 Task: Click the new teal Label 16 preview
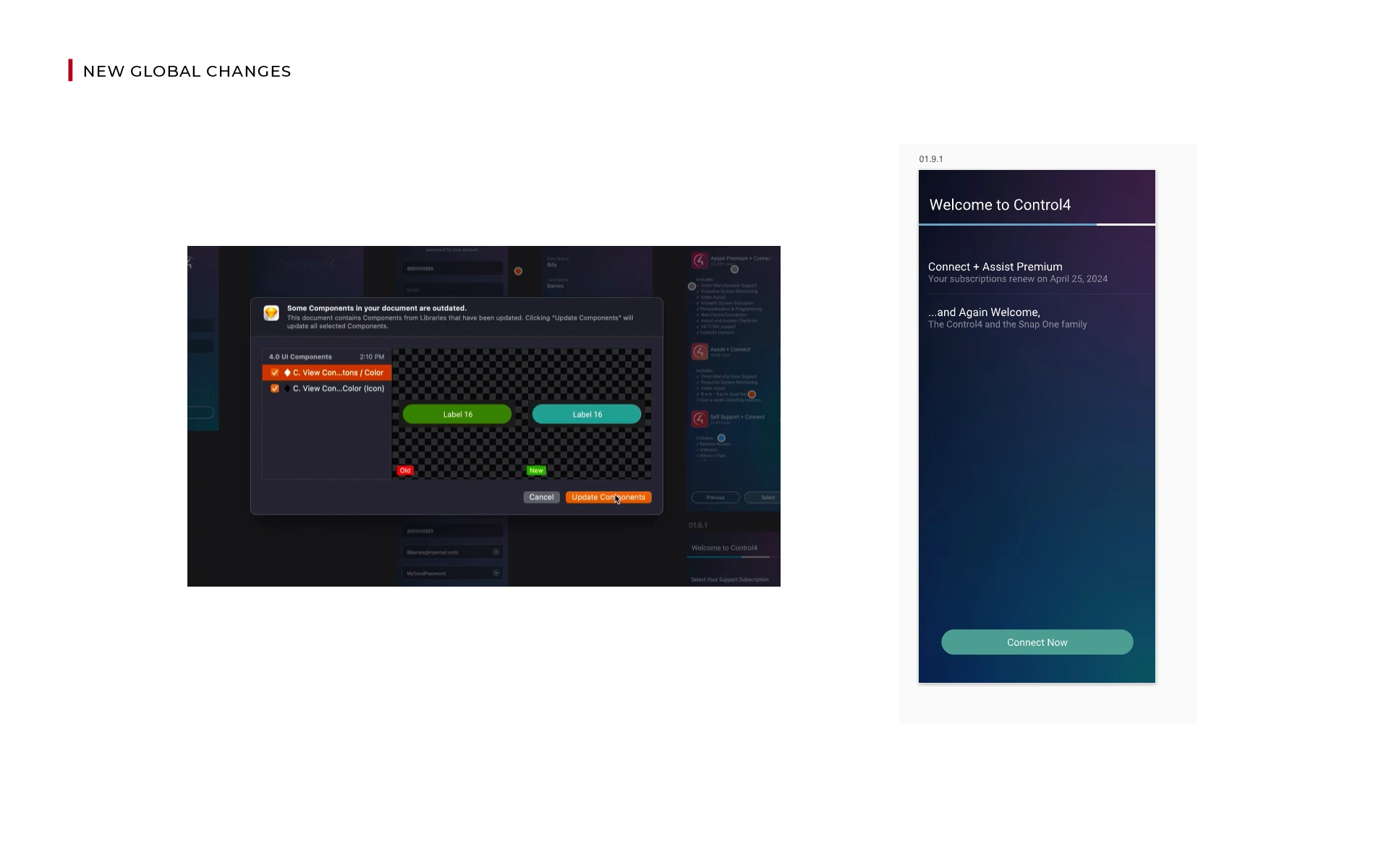click(x=587, y=414)
